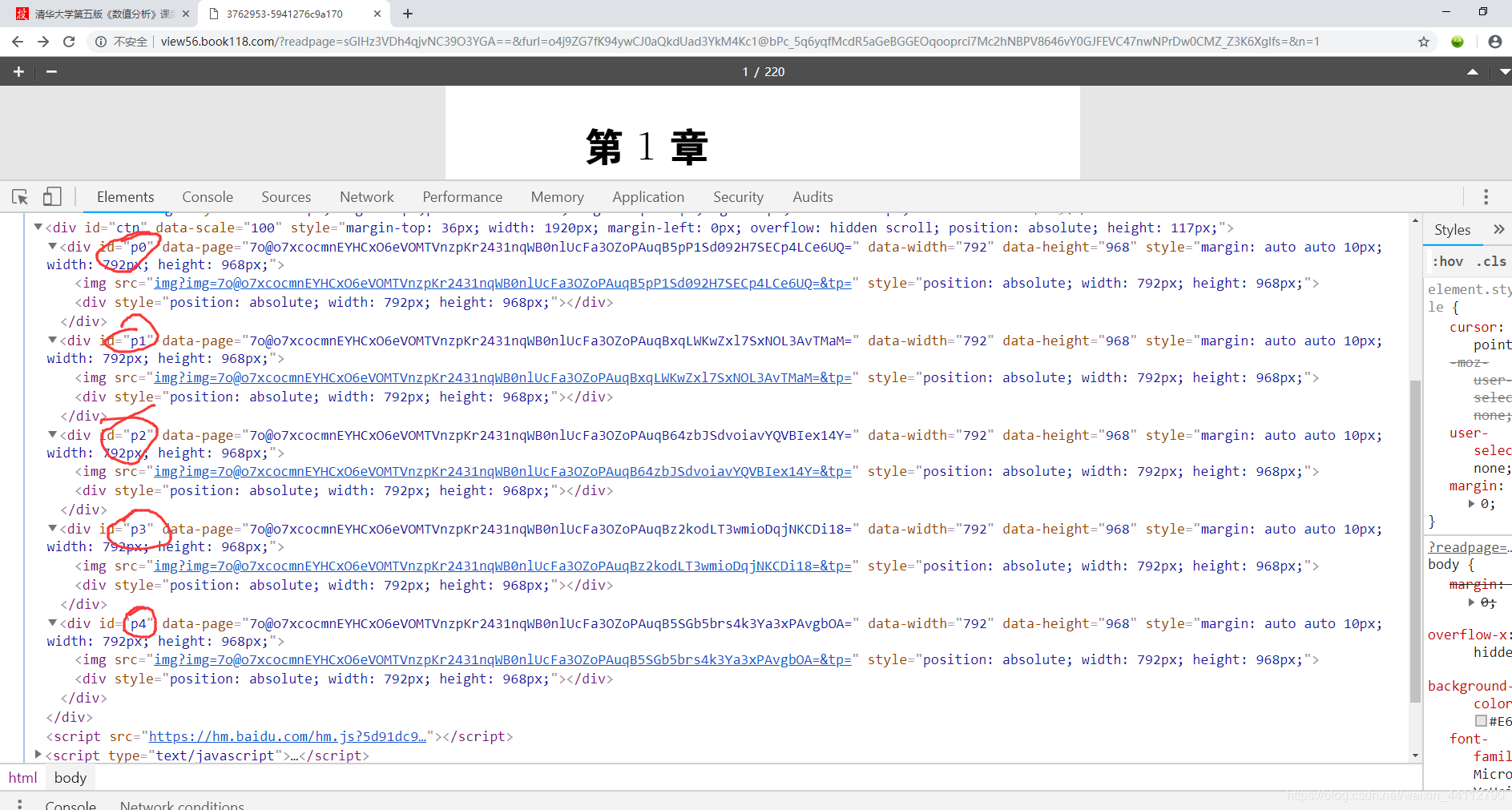
Task: Switch to the Elements tab
Action: 125,197
